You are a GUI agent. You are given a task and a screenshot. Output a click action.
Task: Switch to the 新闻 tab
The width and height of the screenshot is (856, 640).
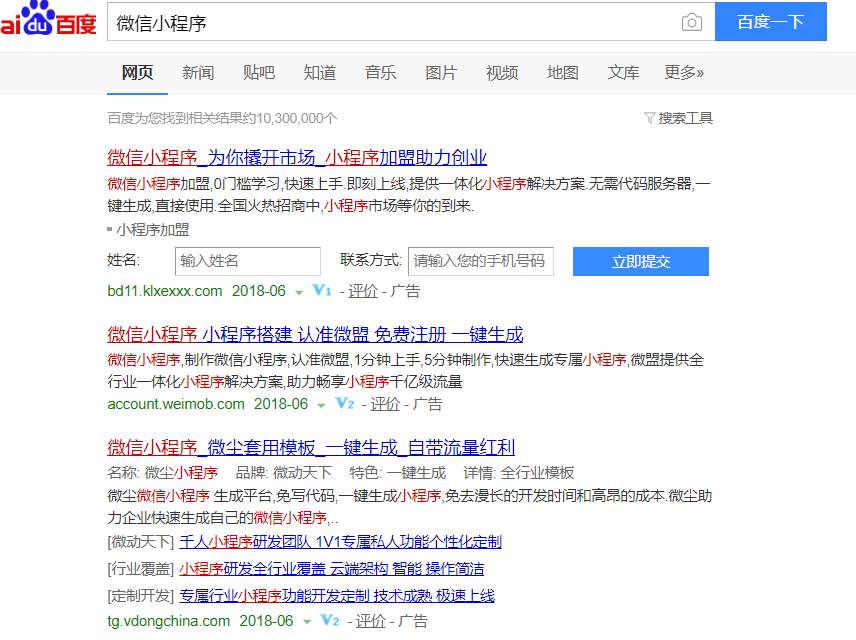(x=198, y=72)
